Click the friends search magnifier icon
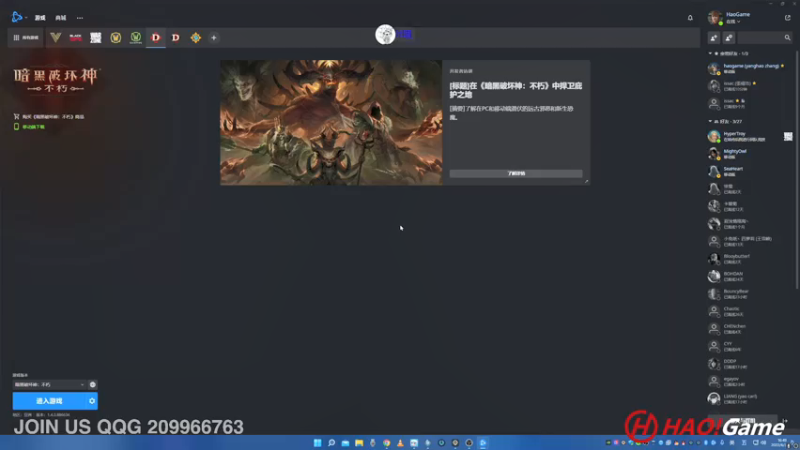 point(787,38)
